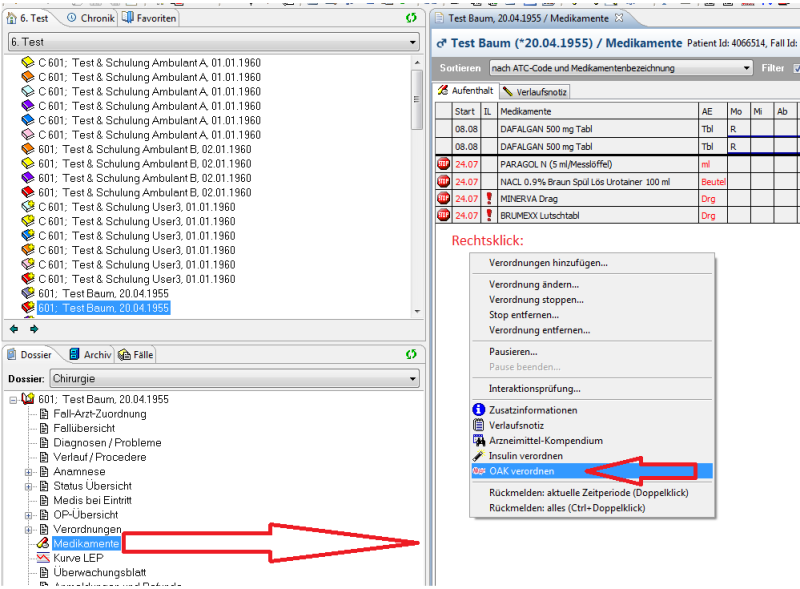
Task: Click the stop sign icon on the BRUMEXX row
Action: 443,215
